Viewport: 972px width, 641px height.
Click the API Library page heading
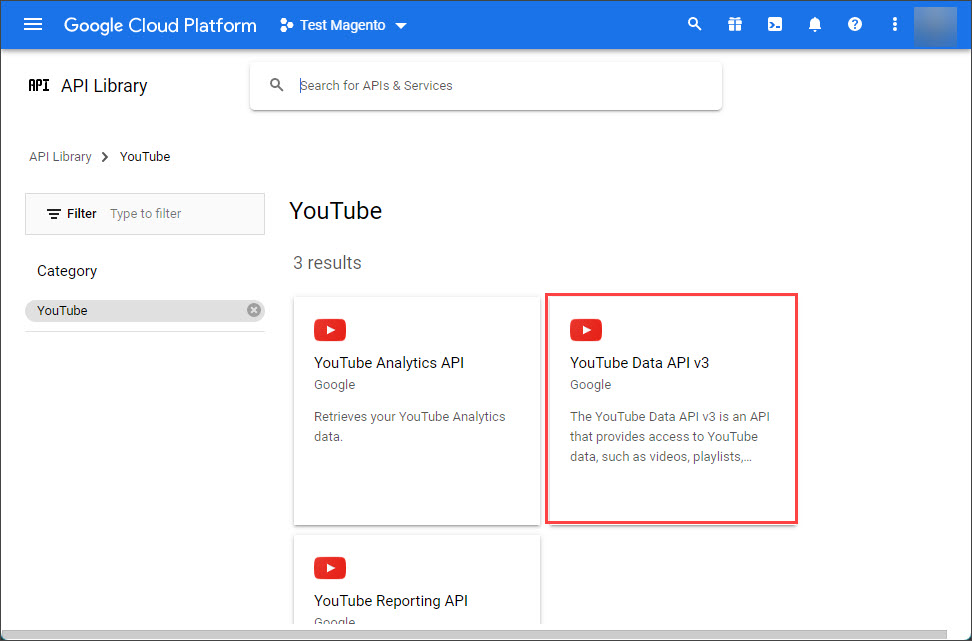point(104,86)
